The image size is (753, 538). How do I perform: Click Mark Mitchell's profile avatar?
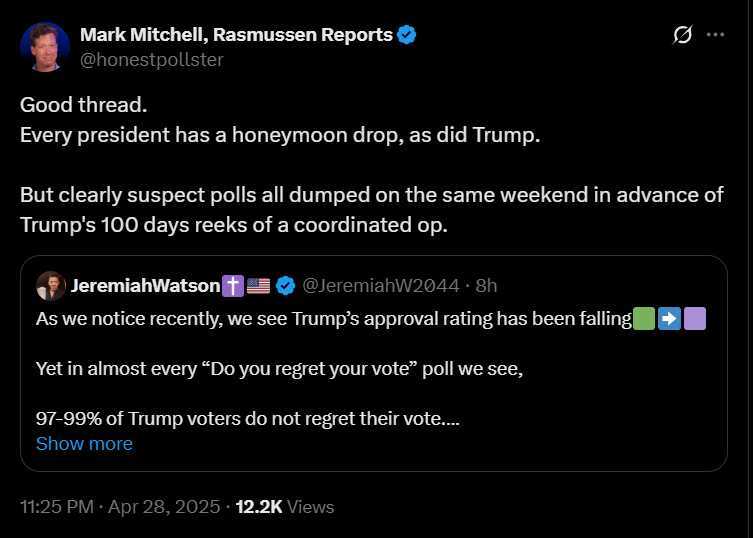[x=45, y=47]
